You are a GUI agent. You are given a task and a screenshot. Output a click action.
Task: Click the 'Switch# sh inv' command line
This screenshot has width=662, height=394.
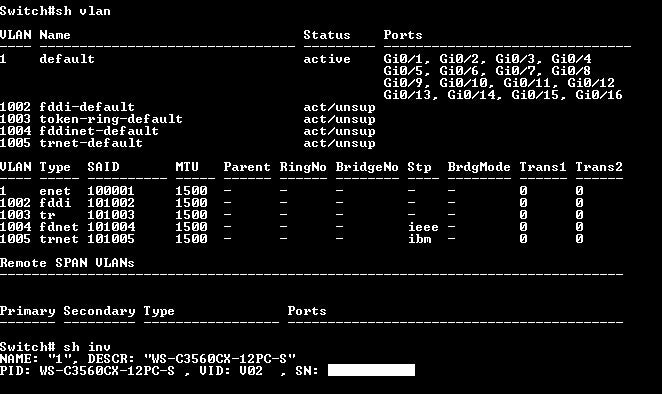pos(55,347)
